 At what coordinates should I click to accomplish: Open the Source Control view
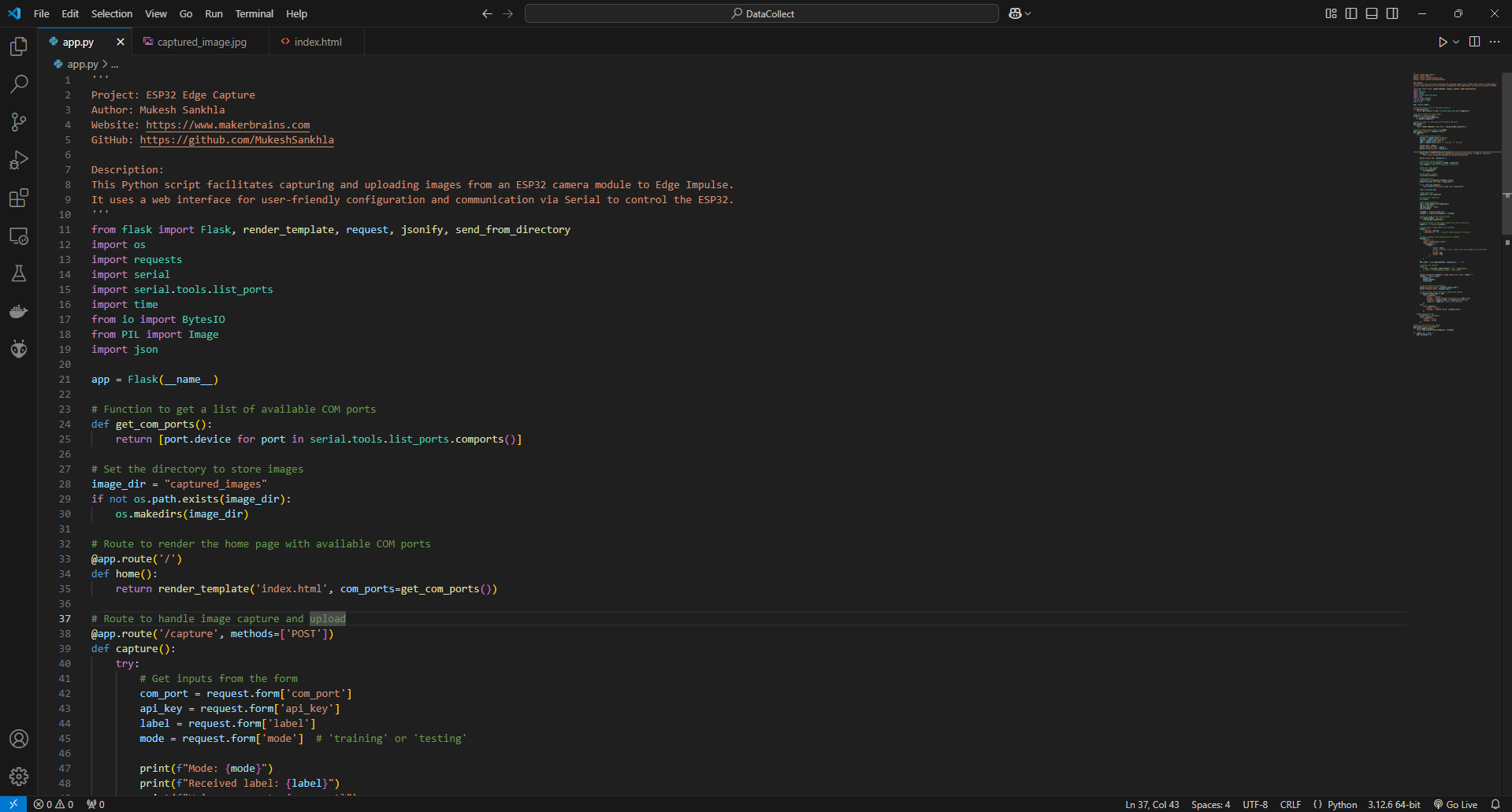19,122
